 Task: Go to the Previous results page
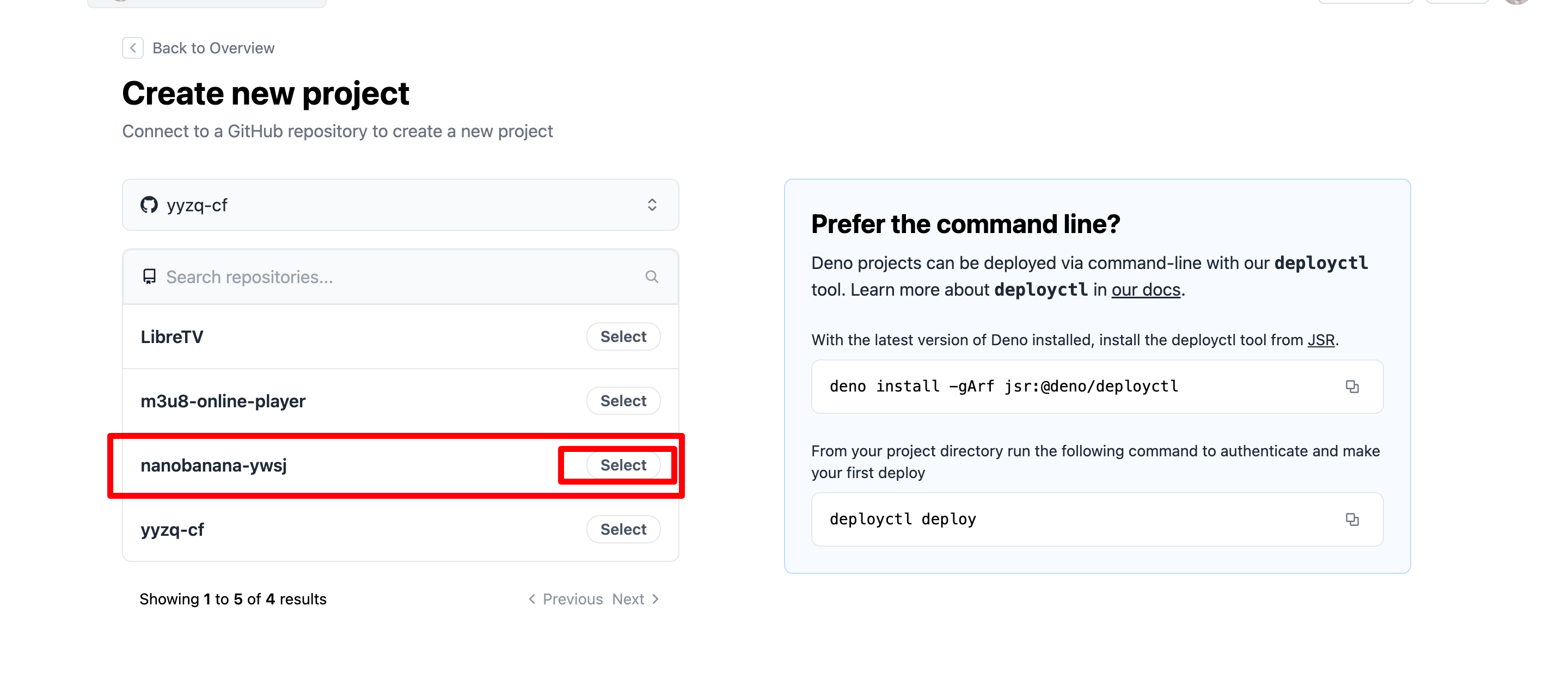click(572, 599)
